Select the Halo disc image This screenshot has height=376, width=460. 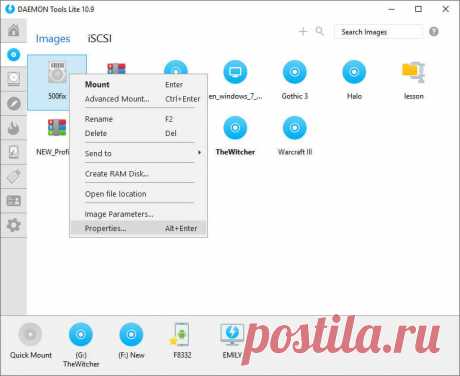pyautogui.click(x=354, y=80)
